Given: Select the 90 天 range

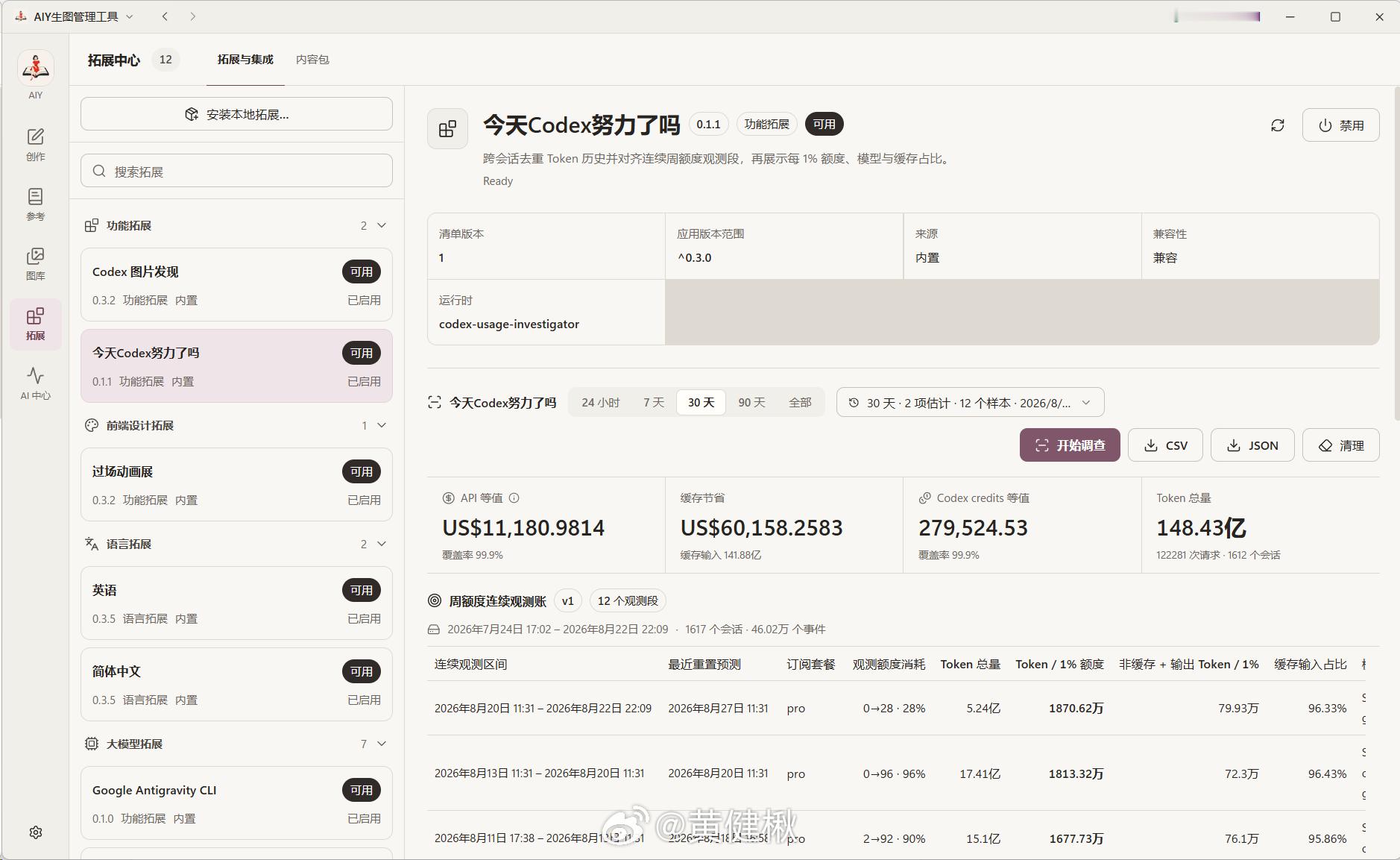Looking at the screenshot, I should pos(751,403).
